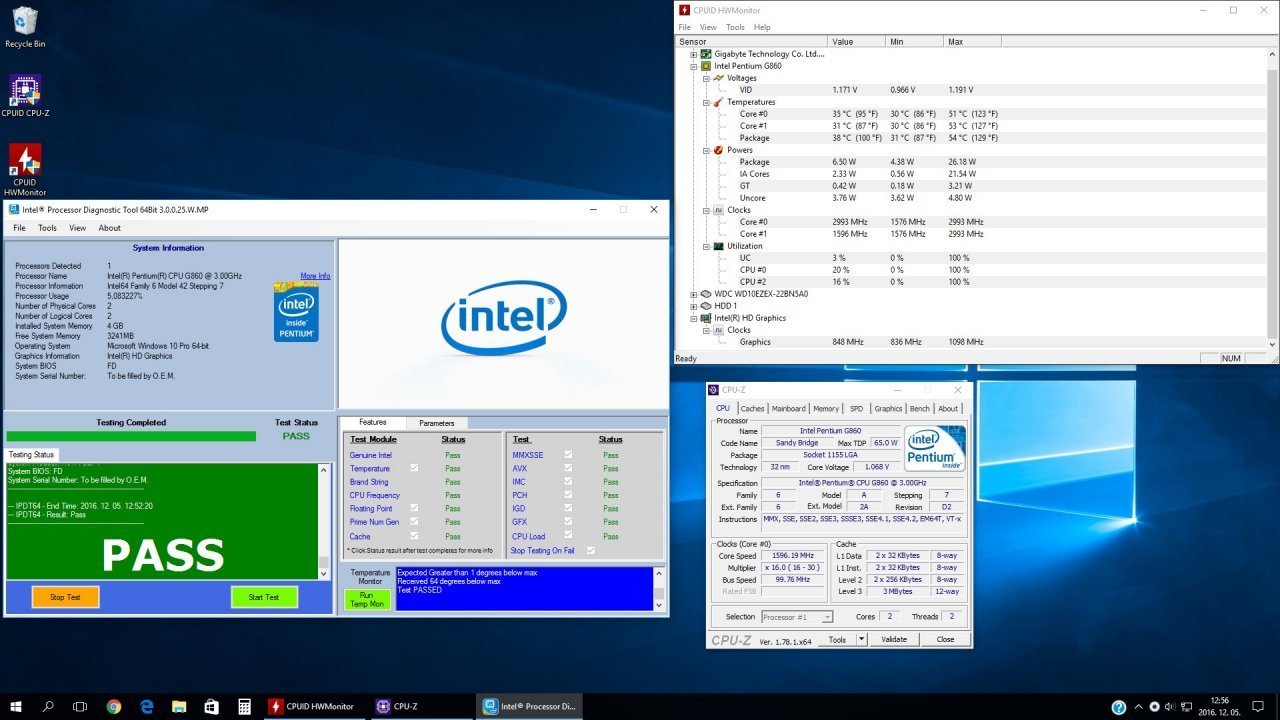Open taskbar search magnifier

point(48,706)
